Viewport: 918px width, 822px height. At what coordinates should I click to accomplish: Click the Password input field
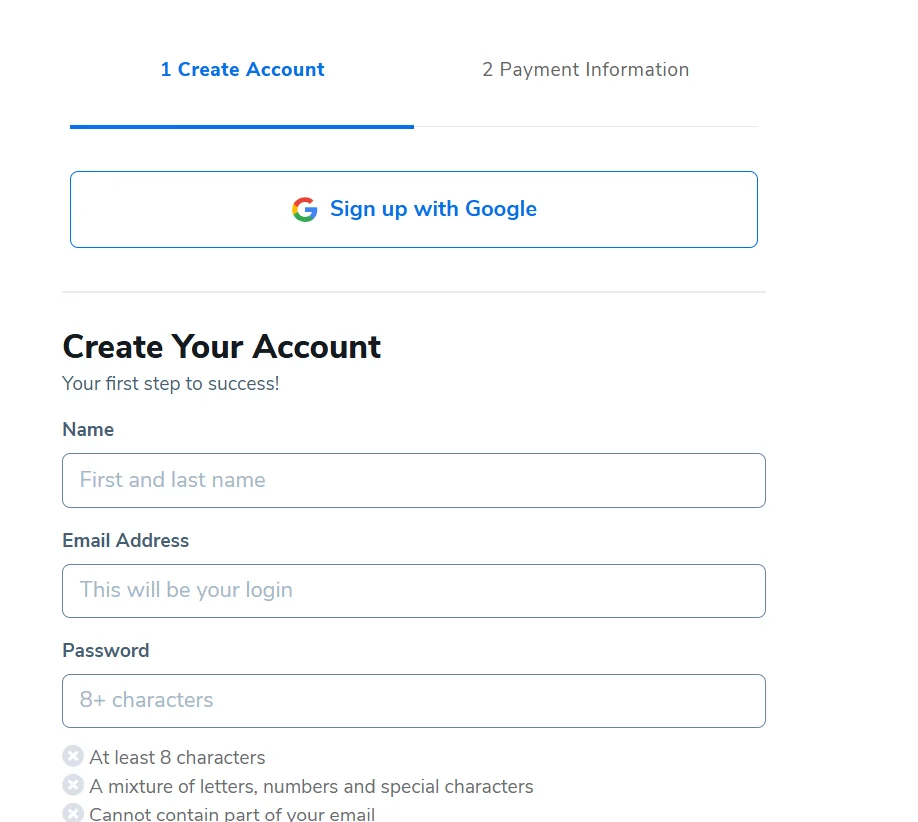click(x=413, y=700)
